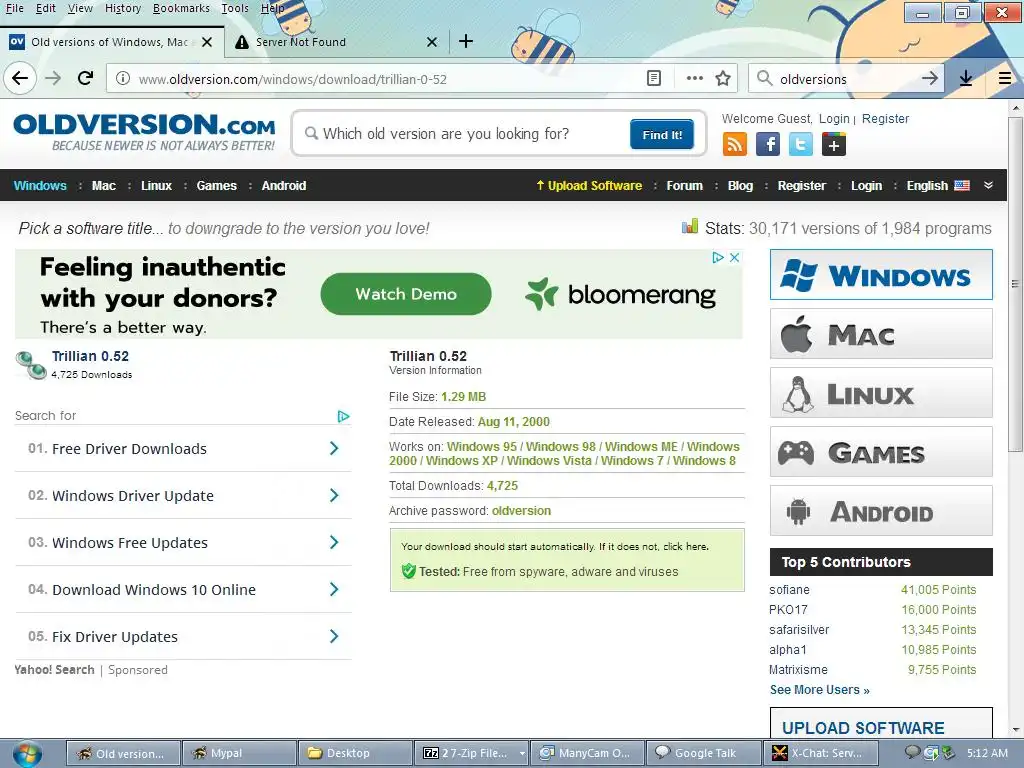Click the See More Users link
This screenshot has height=768, width=1024.
pos(820,690)
